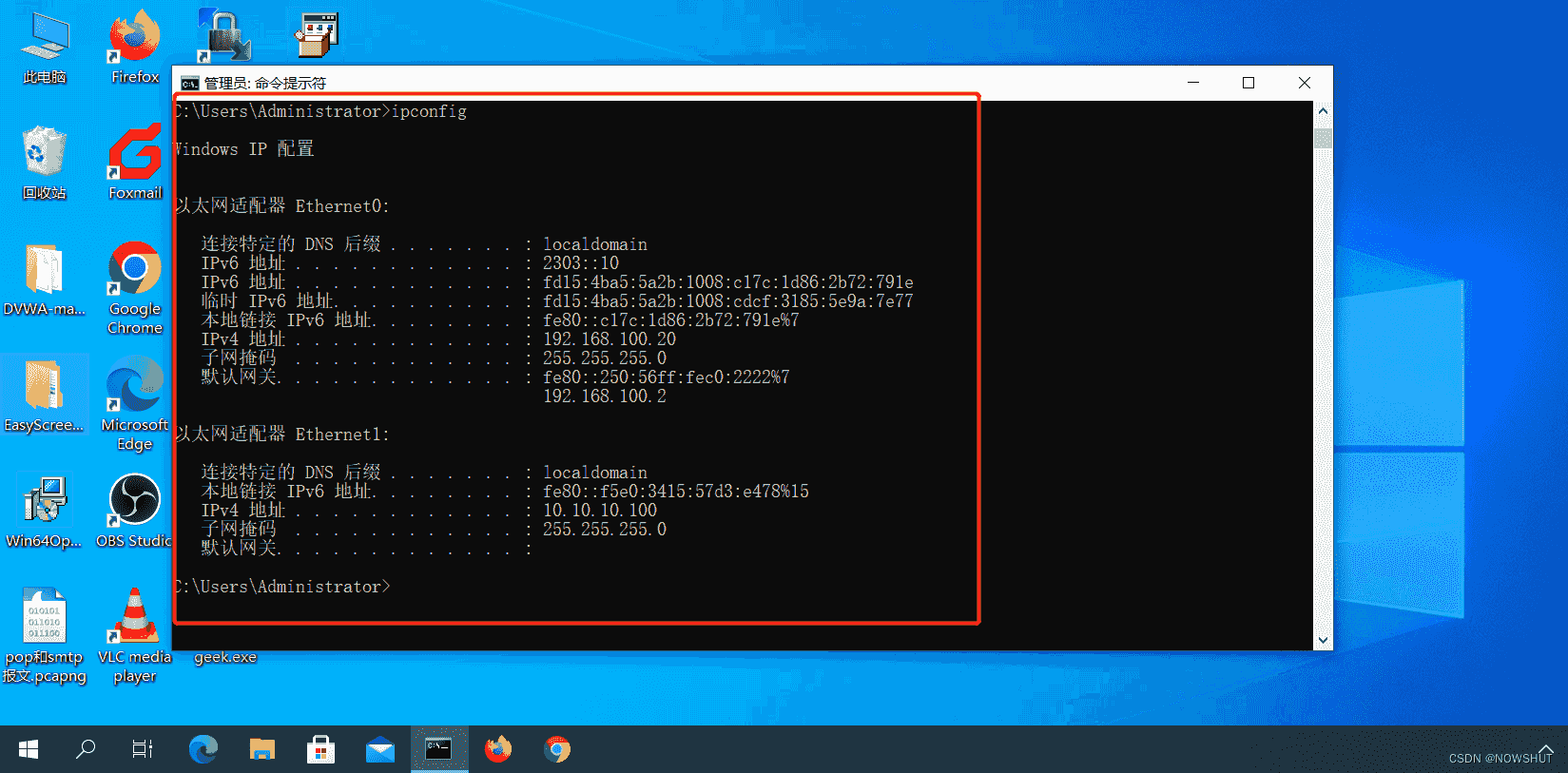Click the 以太网适配器 Ethernet0: heading
The height and width of the screenshot is (773, 1568).
tap(281, 206)
